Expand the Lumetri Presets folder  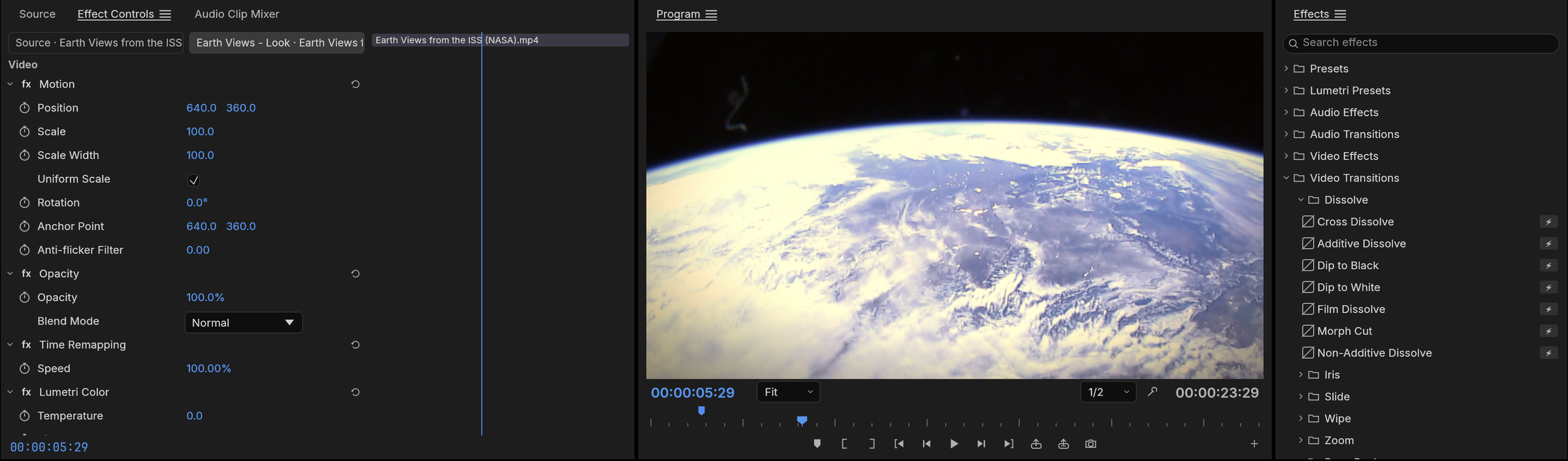(1286, 90)
